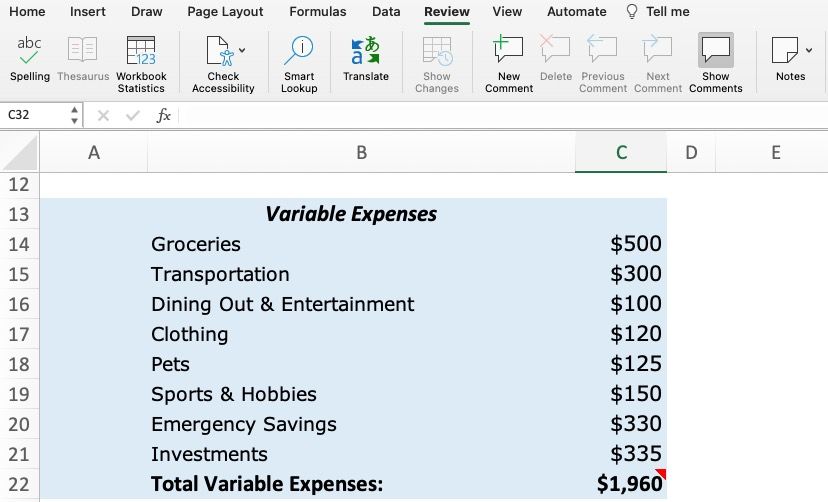Select the $100 amount cell

point(621,304)
